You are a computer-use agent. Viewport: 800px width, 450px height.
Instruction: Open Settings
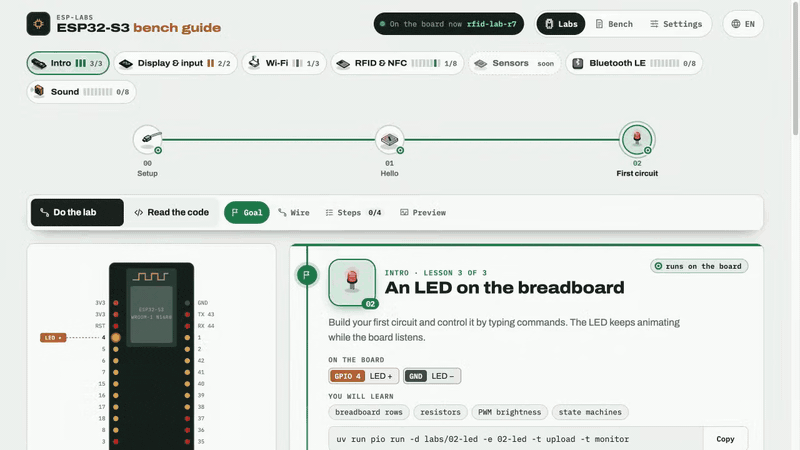(x=676, y=24)
